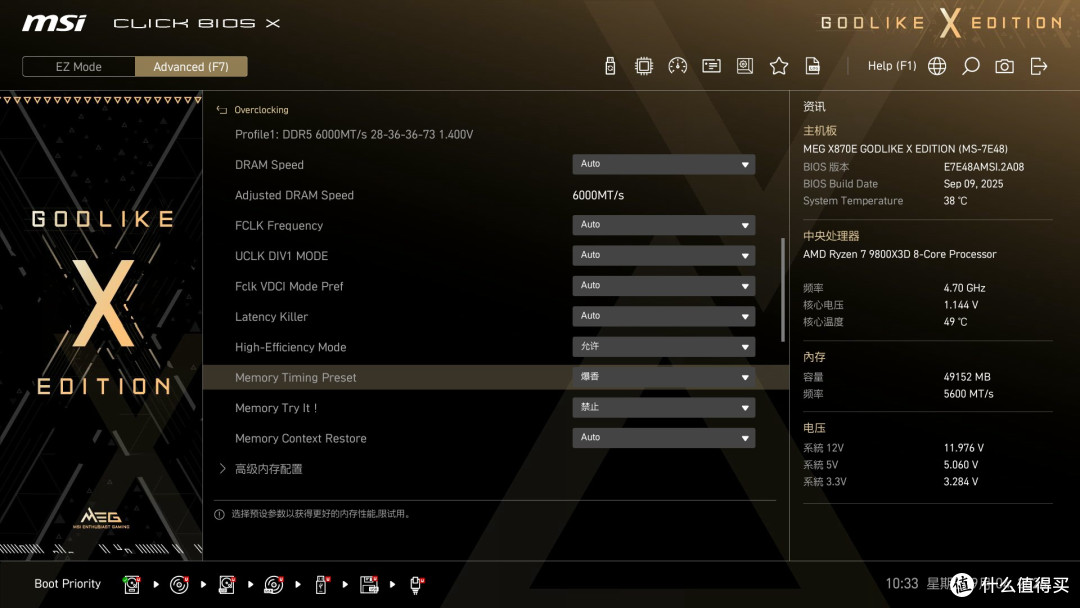1080x608 pixels.
Task: Click the Boot Priority label
Action: coord(68,583)
